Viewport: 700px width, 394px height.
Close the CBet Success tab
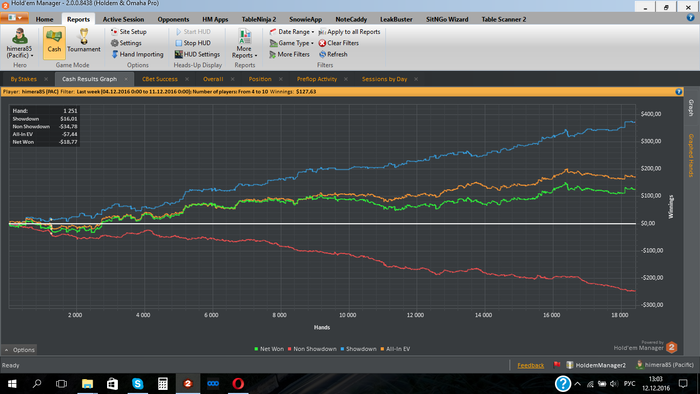(187, 79)
